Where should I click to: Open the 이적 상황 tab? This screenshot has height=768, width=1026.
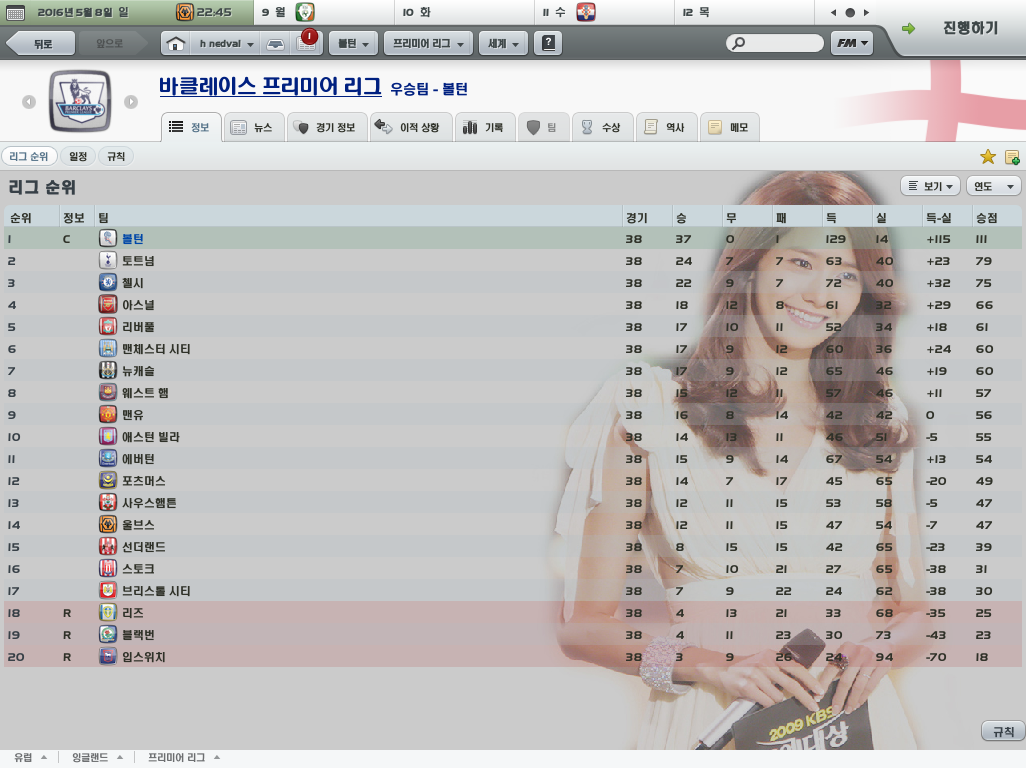point(410,128)
